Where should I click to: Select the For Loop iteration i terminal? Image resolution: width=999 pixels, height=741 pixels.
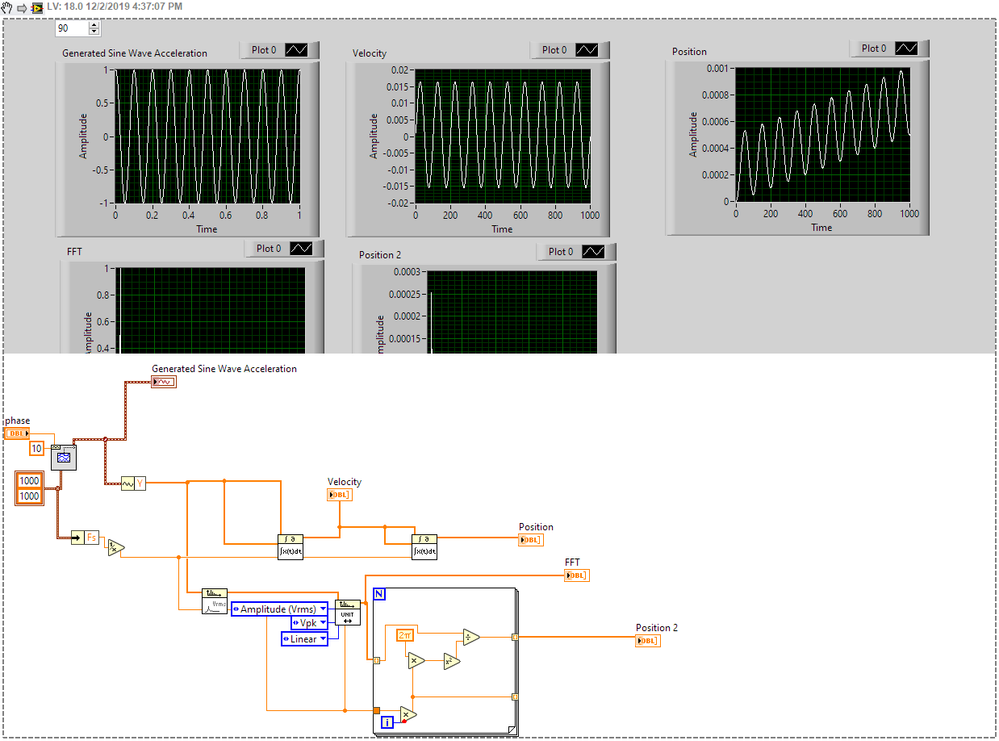click(387, 722)
